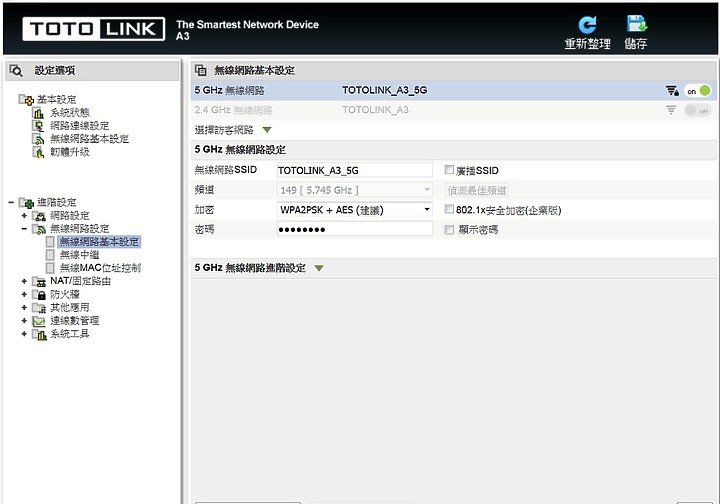Viewport: 720px width, 504px height.
Task: Click the 連線數管理 chart icon
Action: 39,321
